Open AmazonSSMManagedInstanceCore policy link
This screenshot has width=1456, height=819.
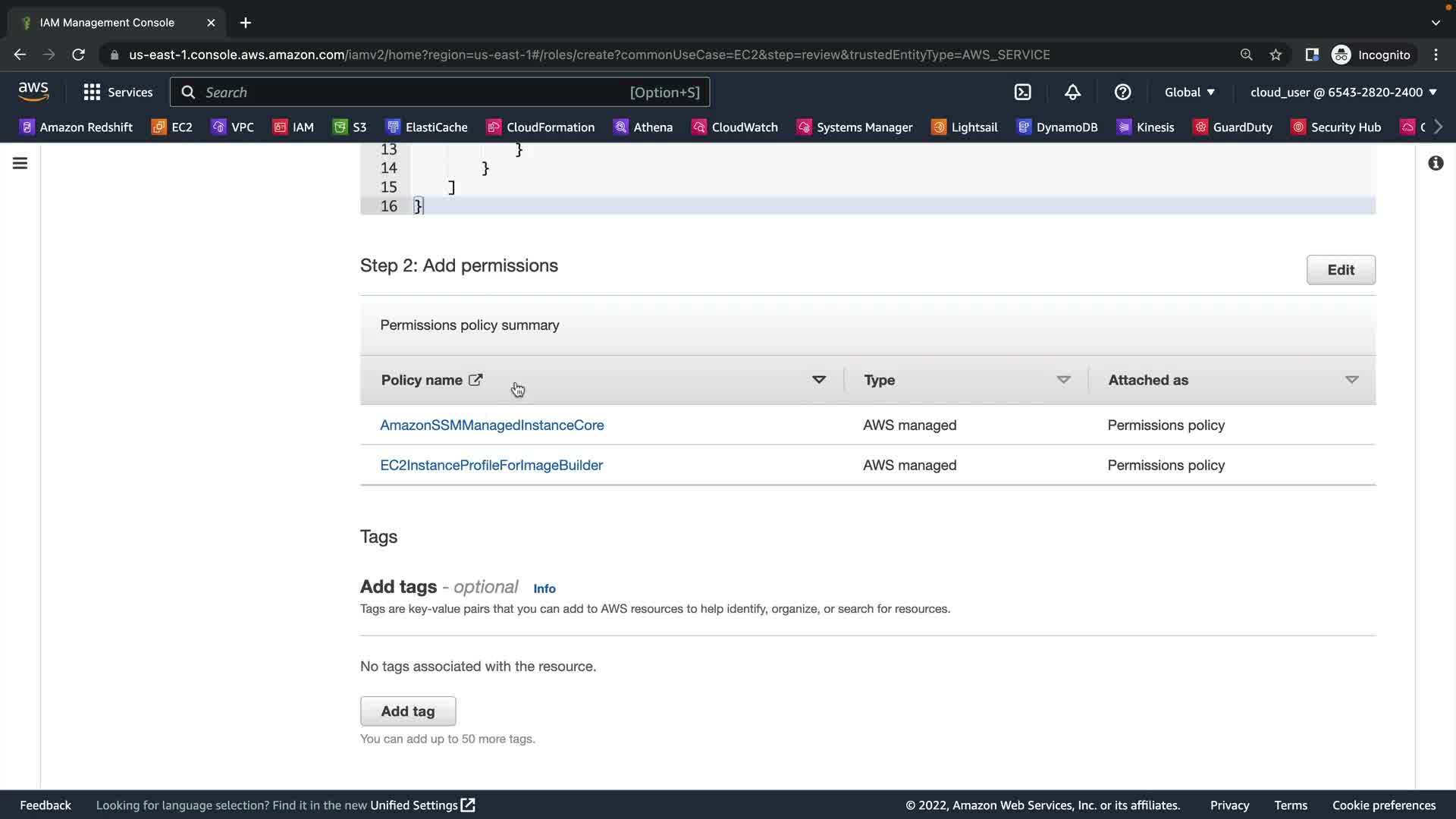click(491, 425)
